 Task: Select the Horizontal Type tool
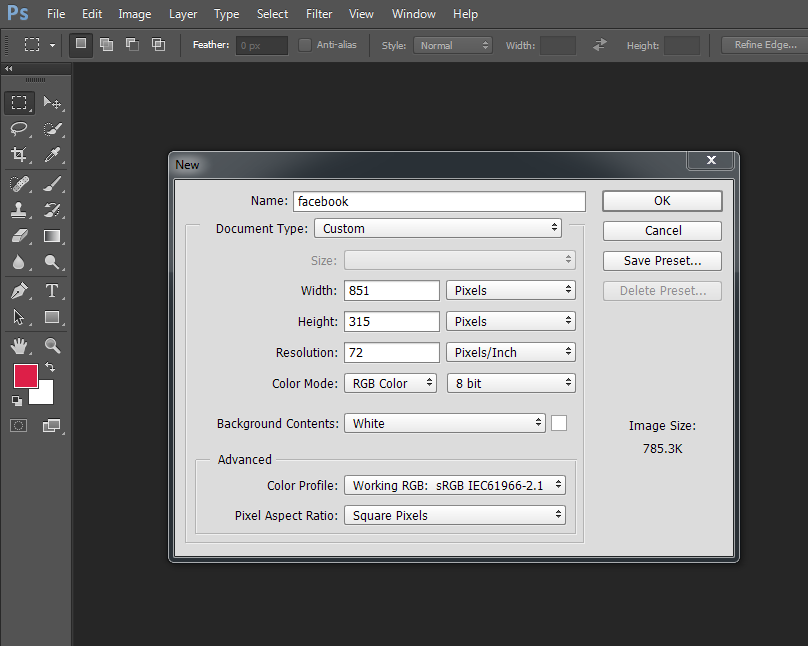tap(52, 291)
